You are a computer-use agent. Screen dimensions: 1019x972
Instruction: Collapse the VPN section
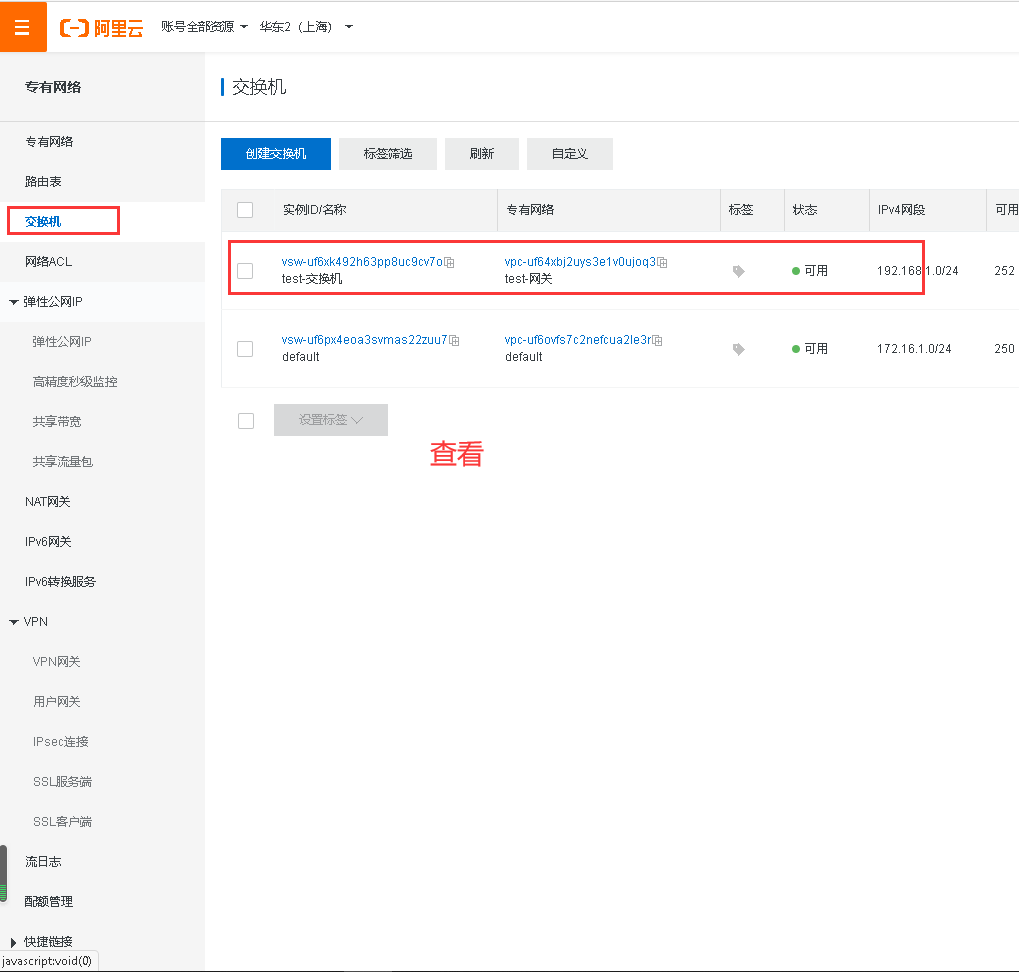click(x=14, y=622)
